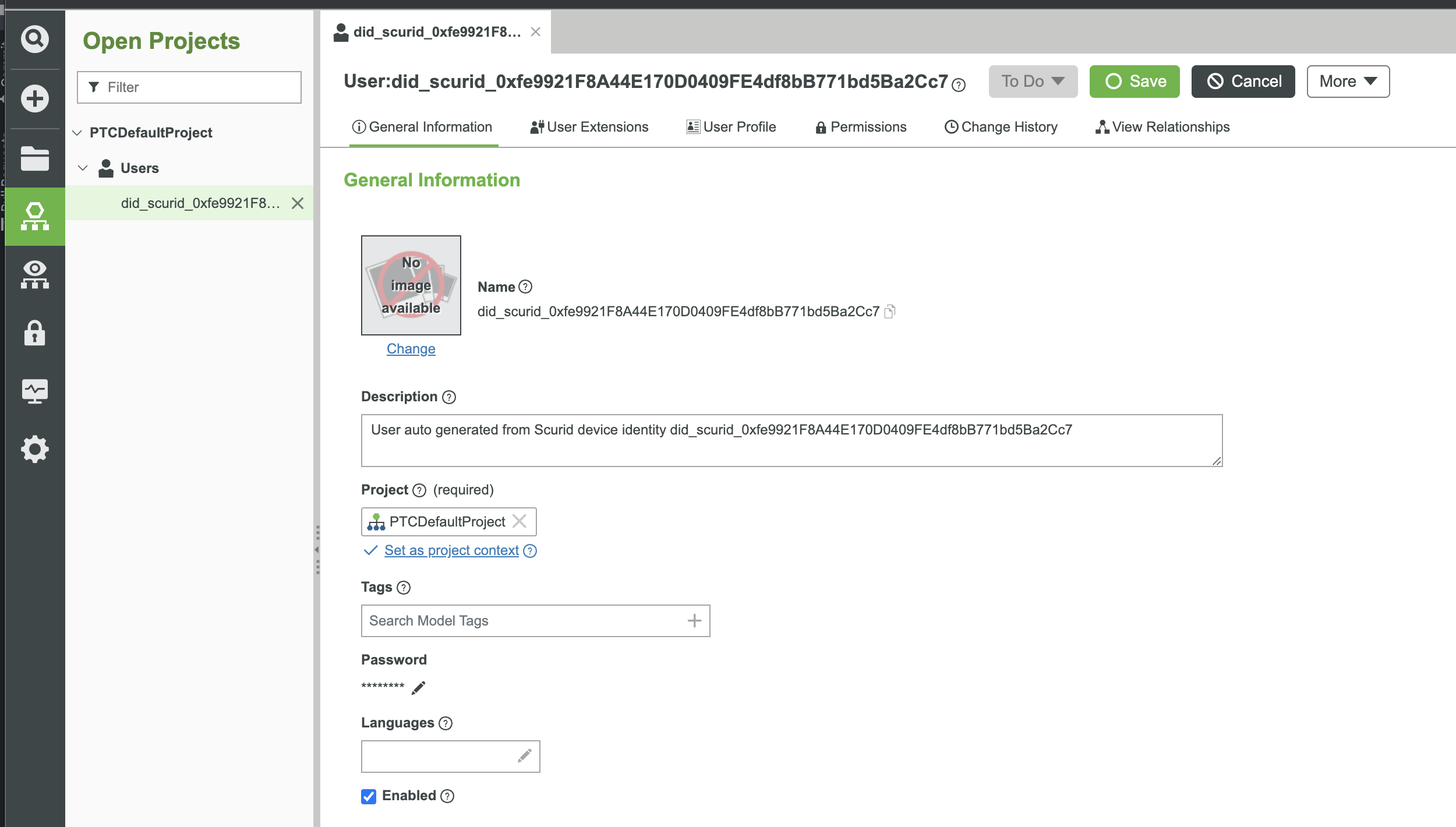Switch to the Permissions tab
Image resolution: width=1456 pixels, height=827 pixels.
pos(861,127)
